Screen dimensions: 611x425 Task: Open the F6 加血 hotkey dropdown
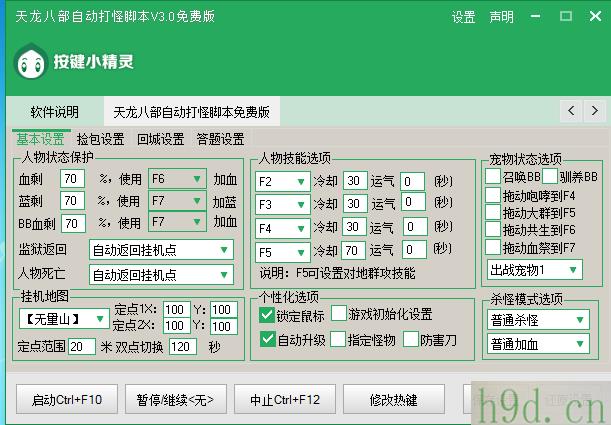177,179
